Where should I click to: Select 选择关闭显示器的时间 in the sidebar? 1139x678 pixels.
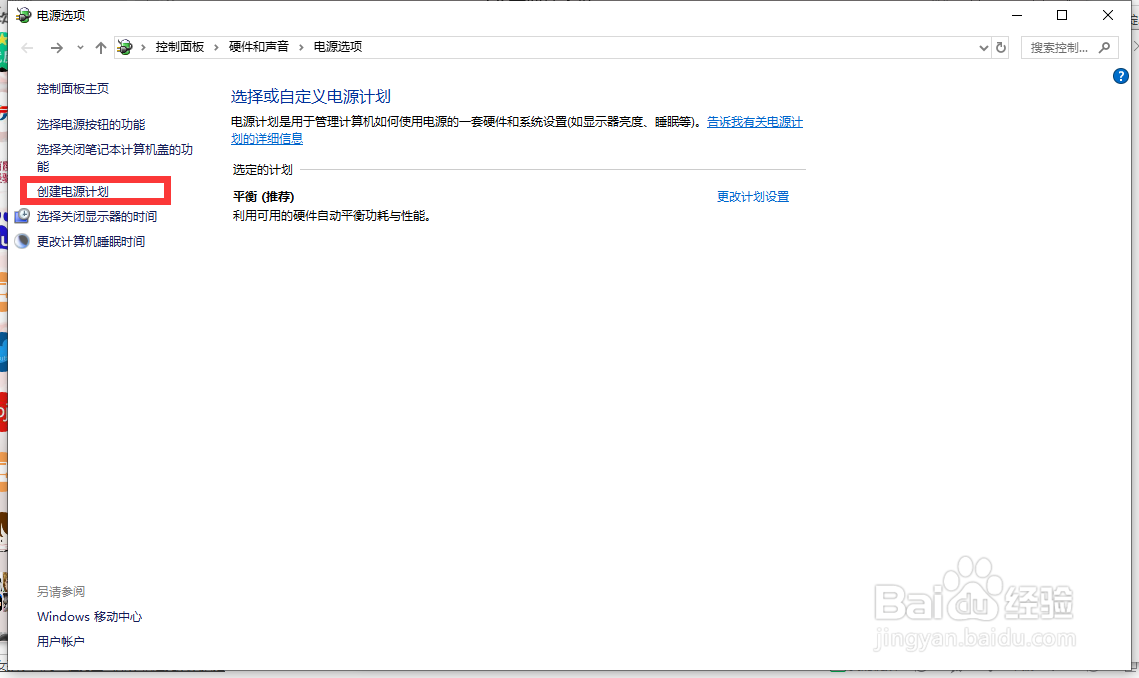[97, 216]
